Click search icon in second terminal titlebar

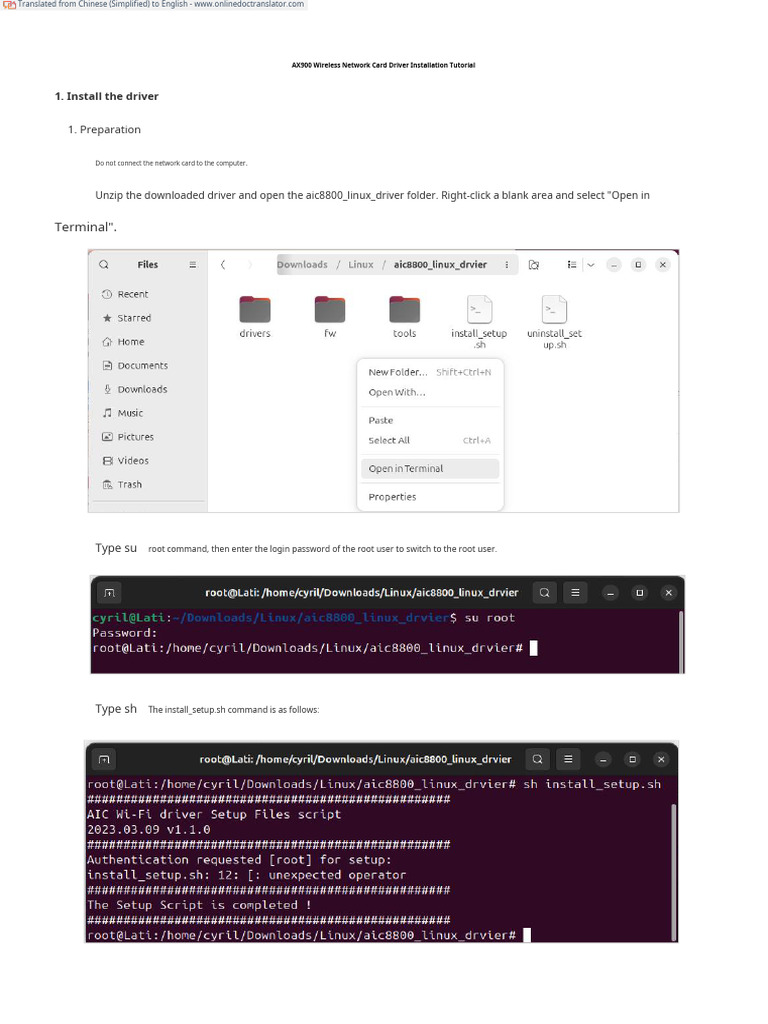pos(537,760)
